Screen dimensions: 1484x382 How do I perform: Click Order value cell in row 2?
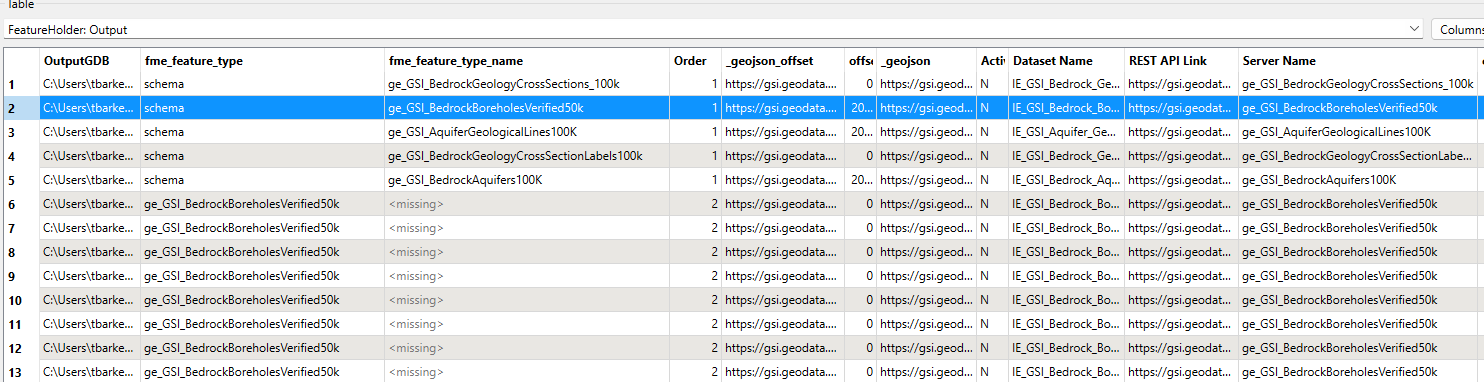point(696,108)
